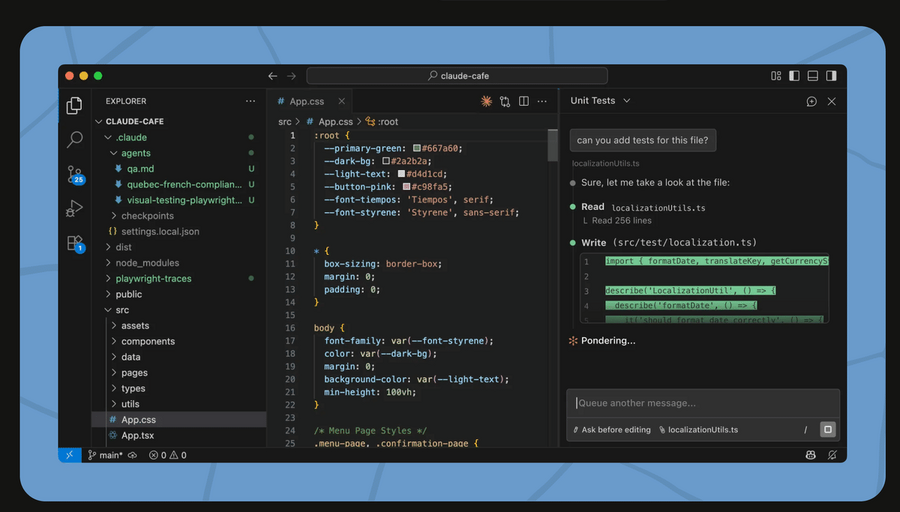
Task: Start a new chat in Claude panel
Action: click(x=812, y=101)
